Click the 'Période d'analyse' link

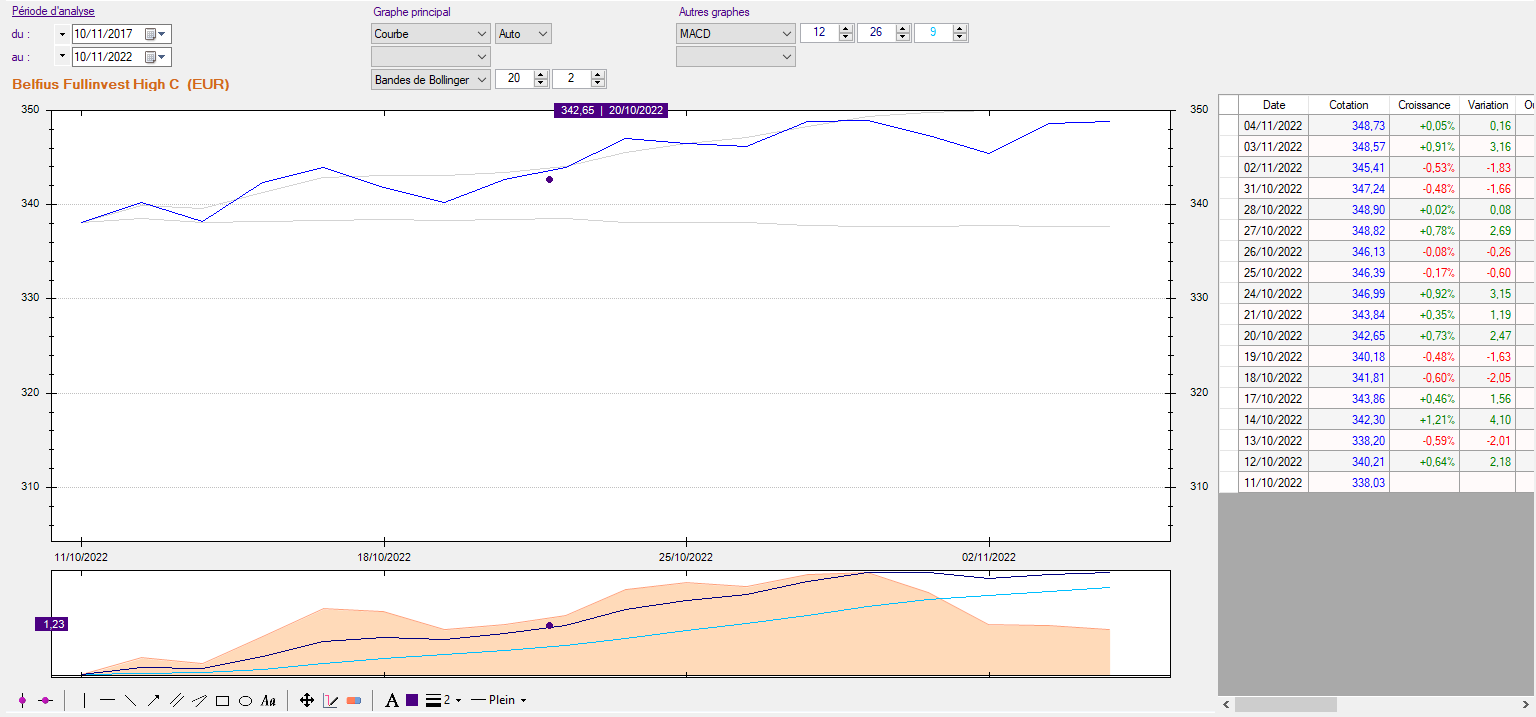pos(53,12)
